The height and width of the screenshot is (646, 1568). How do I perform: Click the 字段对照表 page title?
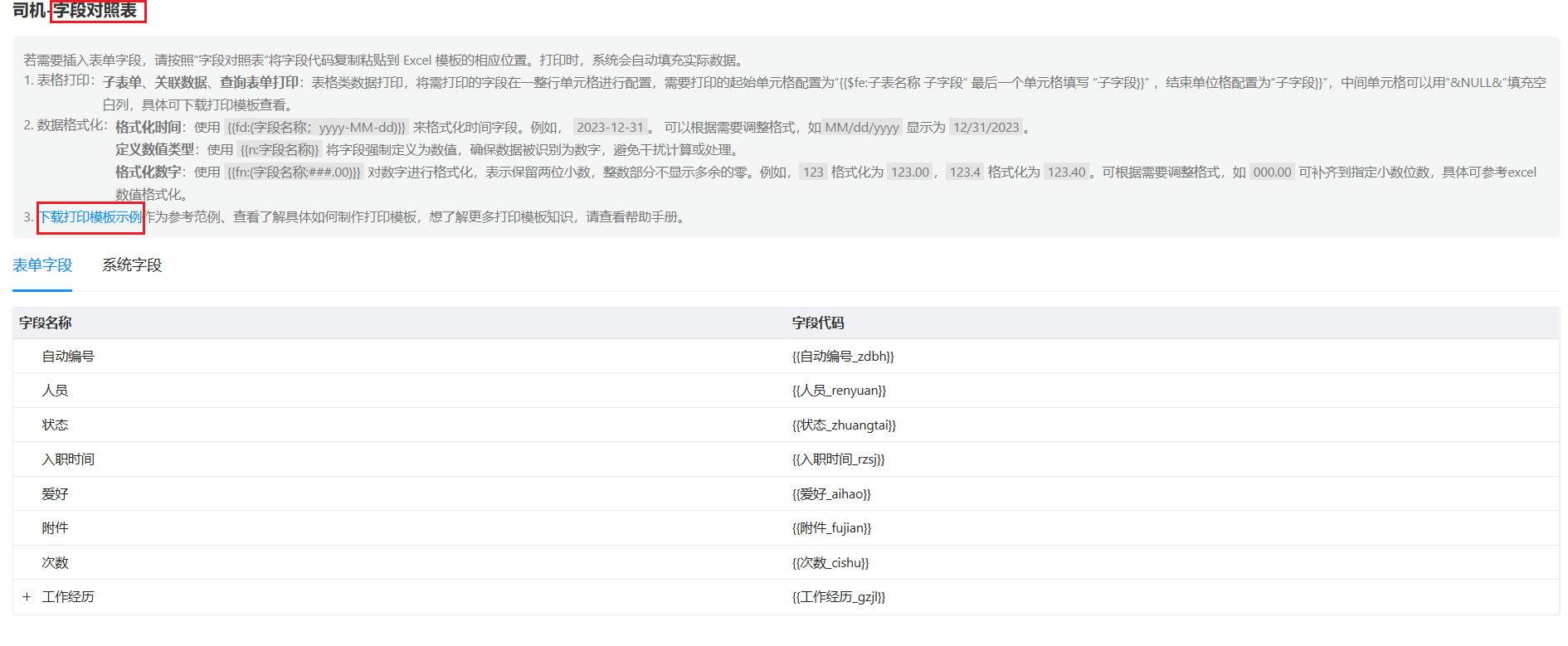tap(96, 11)
